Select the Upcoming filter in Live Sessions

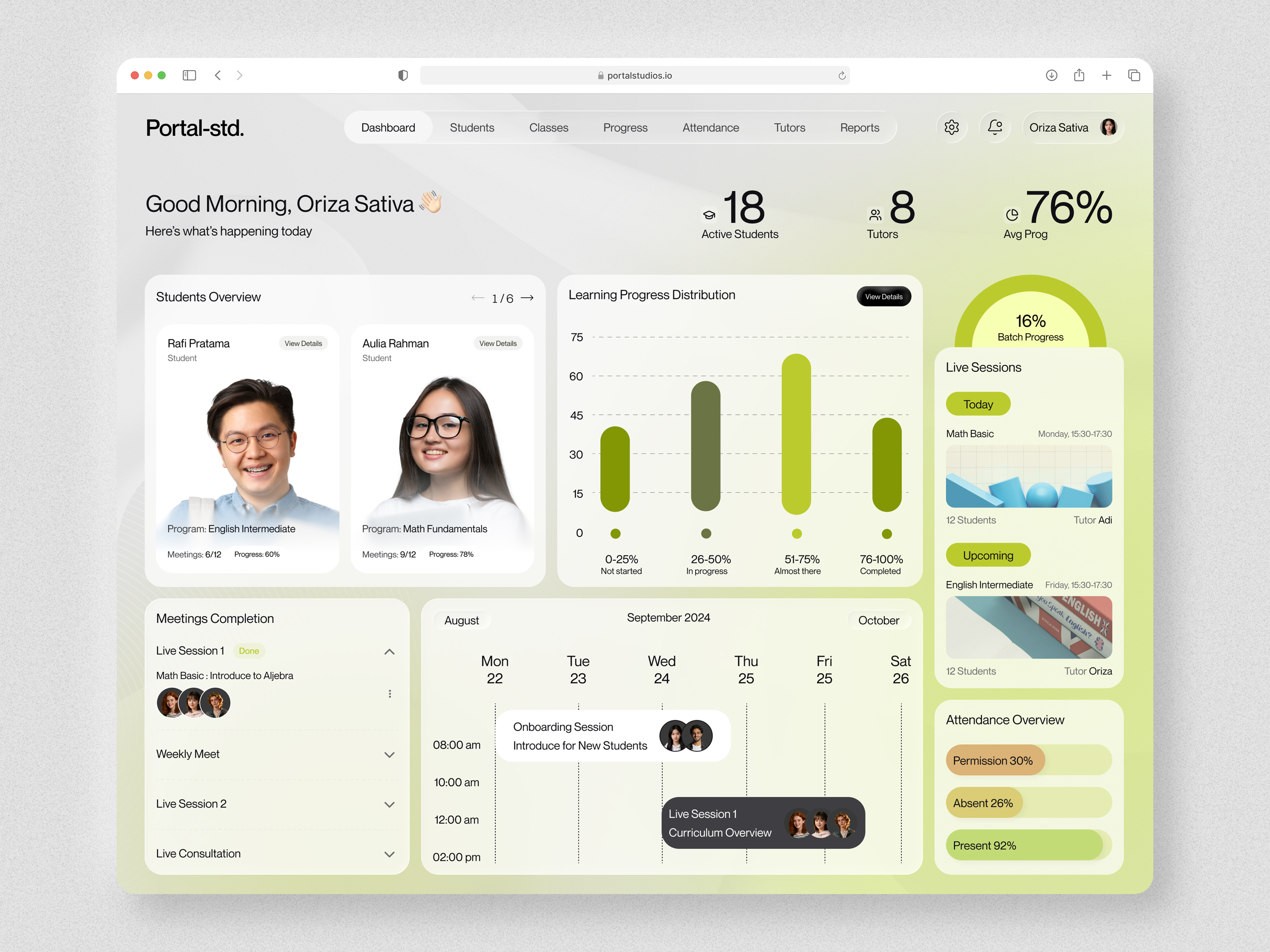click(988, 555)
